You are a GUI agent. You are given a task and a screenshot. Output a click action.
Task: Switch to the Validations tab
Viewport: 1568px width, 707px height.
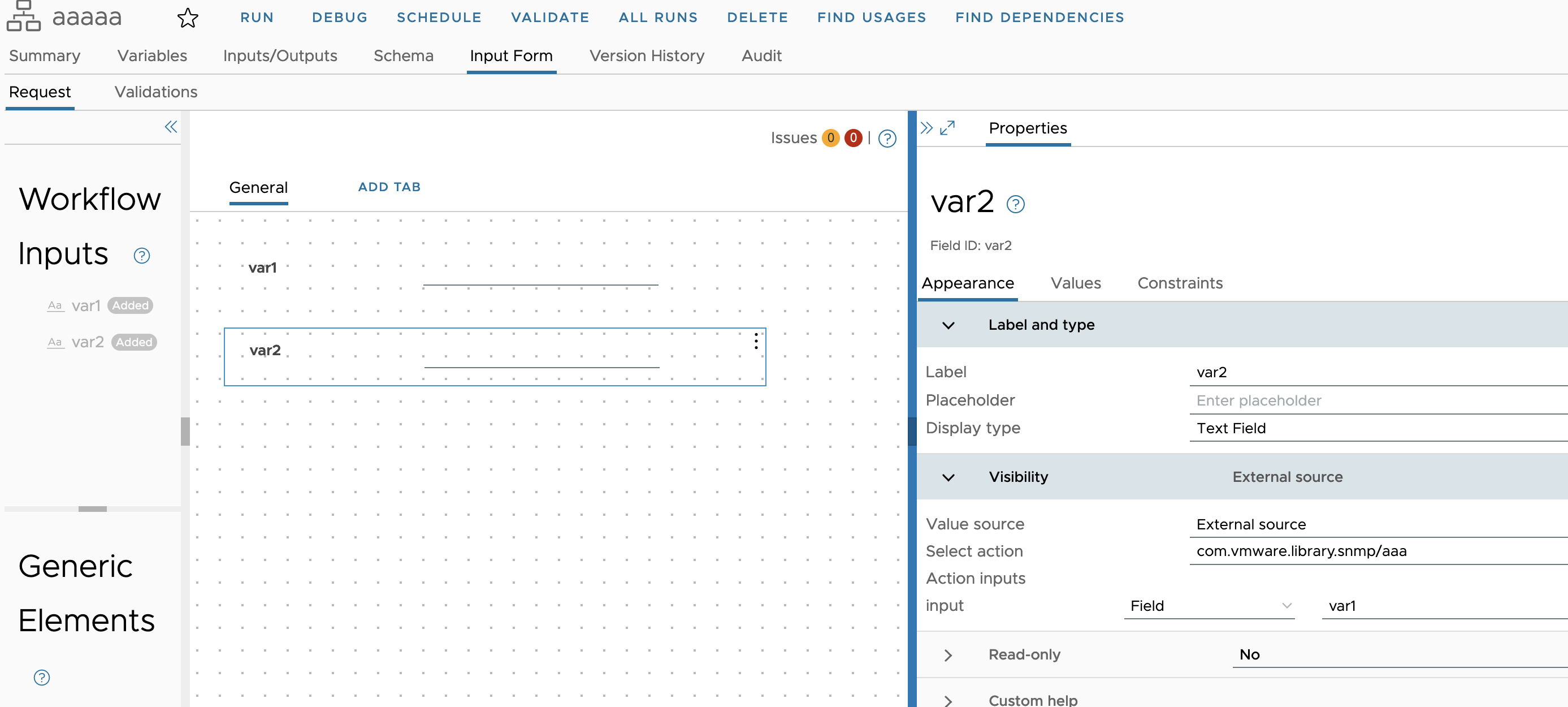click(x=156, y=92)
